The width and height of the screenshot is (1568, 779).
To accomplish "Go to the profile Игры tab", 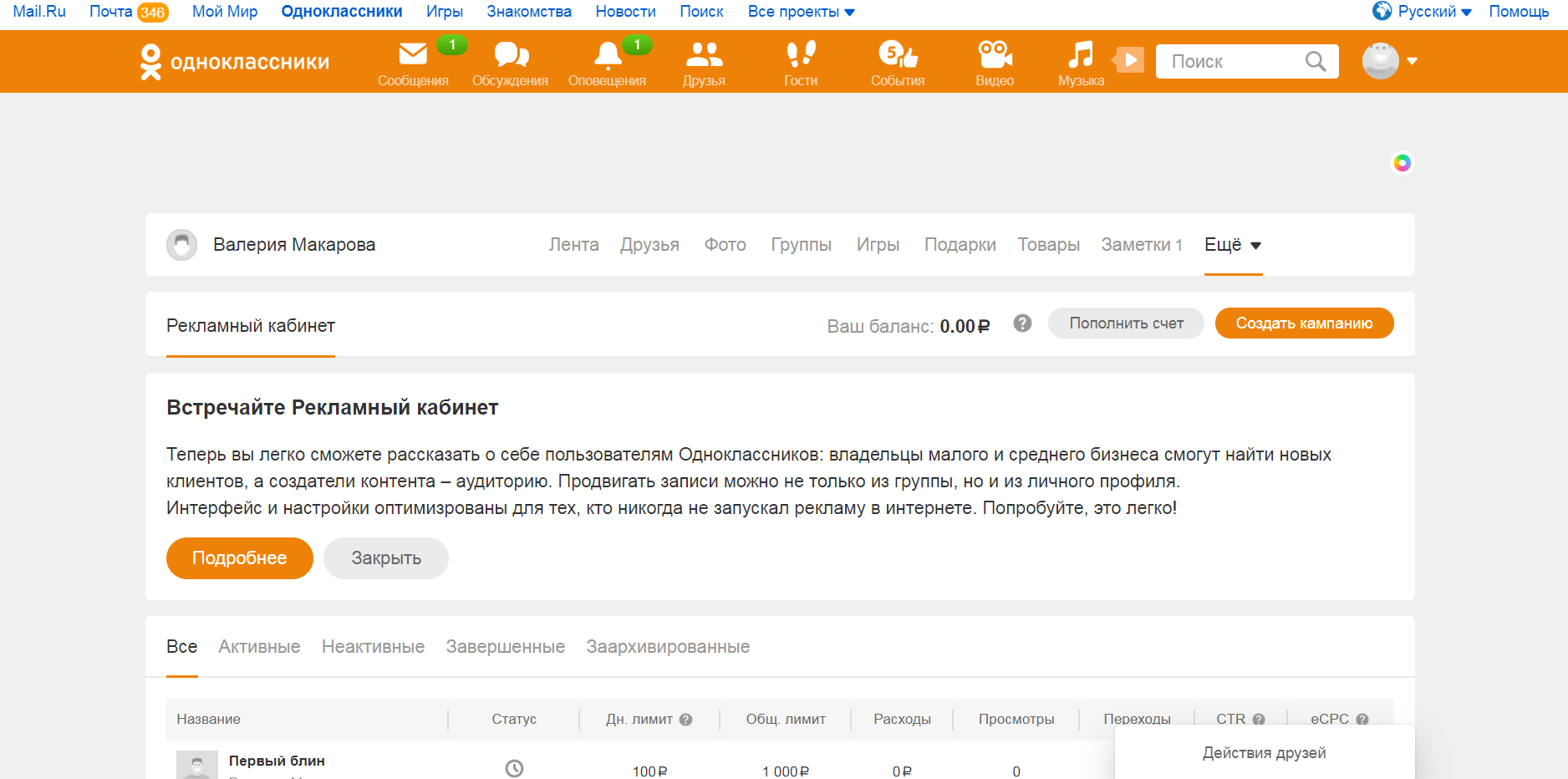I will [878, 245].
